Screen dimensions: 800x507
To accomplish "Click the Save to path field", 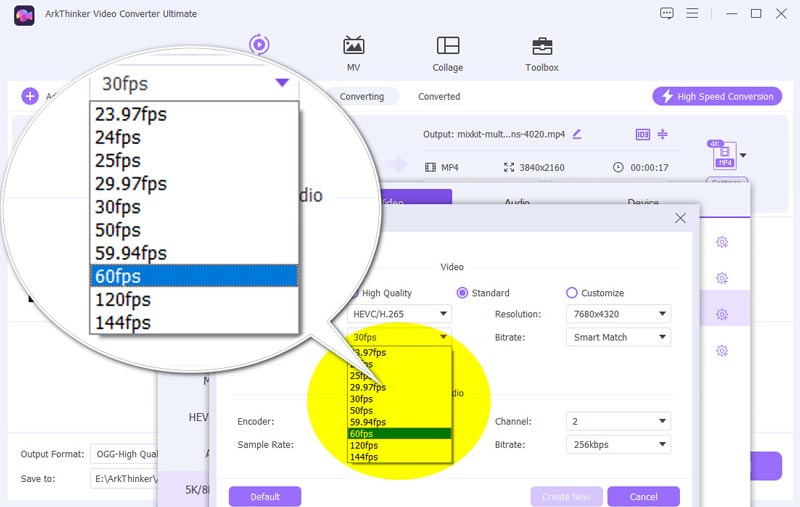I will point(124,478).
